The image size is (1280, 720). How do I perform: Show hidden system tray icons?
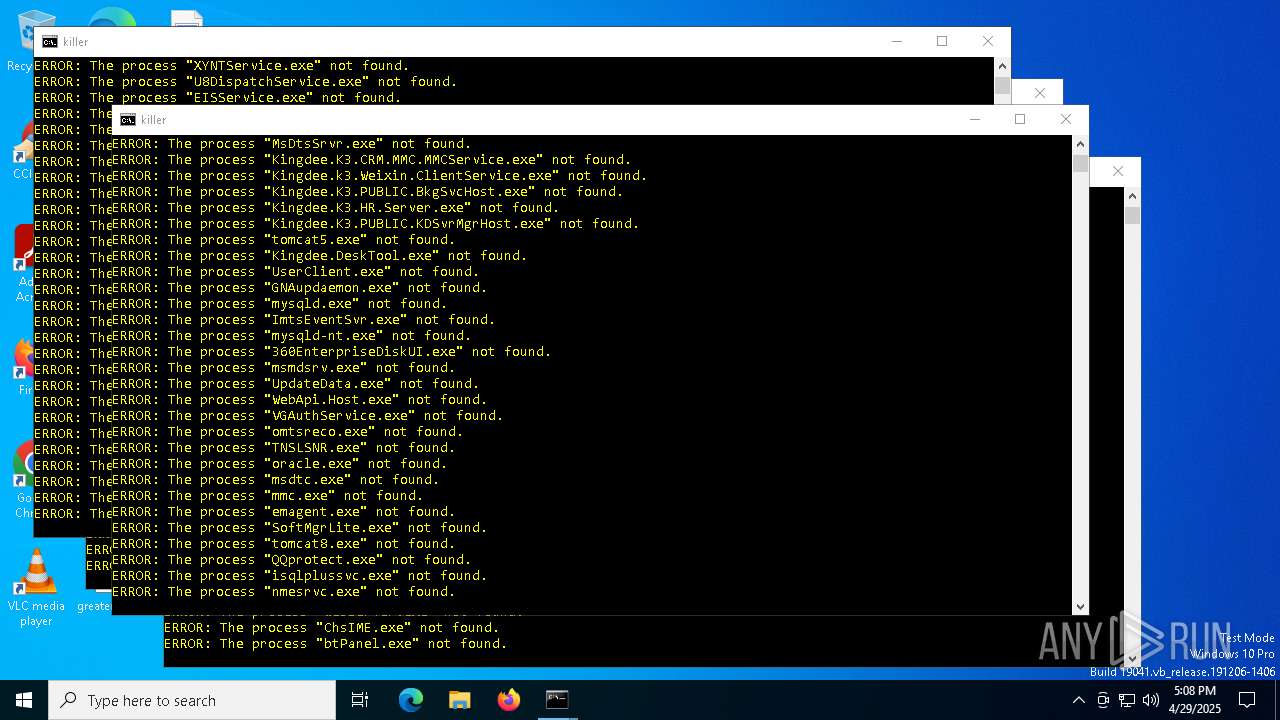(x=1078, y=700)
